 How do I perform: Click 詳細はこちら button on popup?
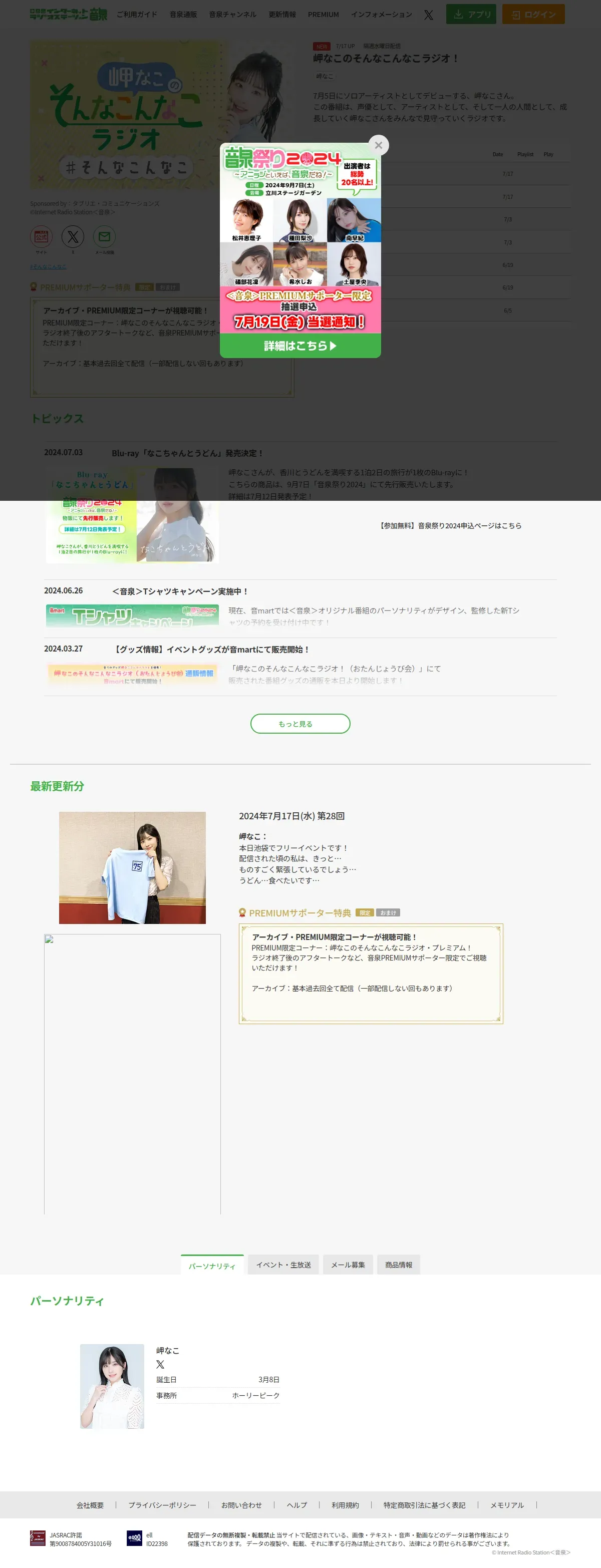[x=300, y=345]
